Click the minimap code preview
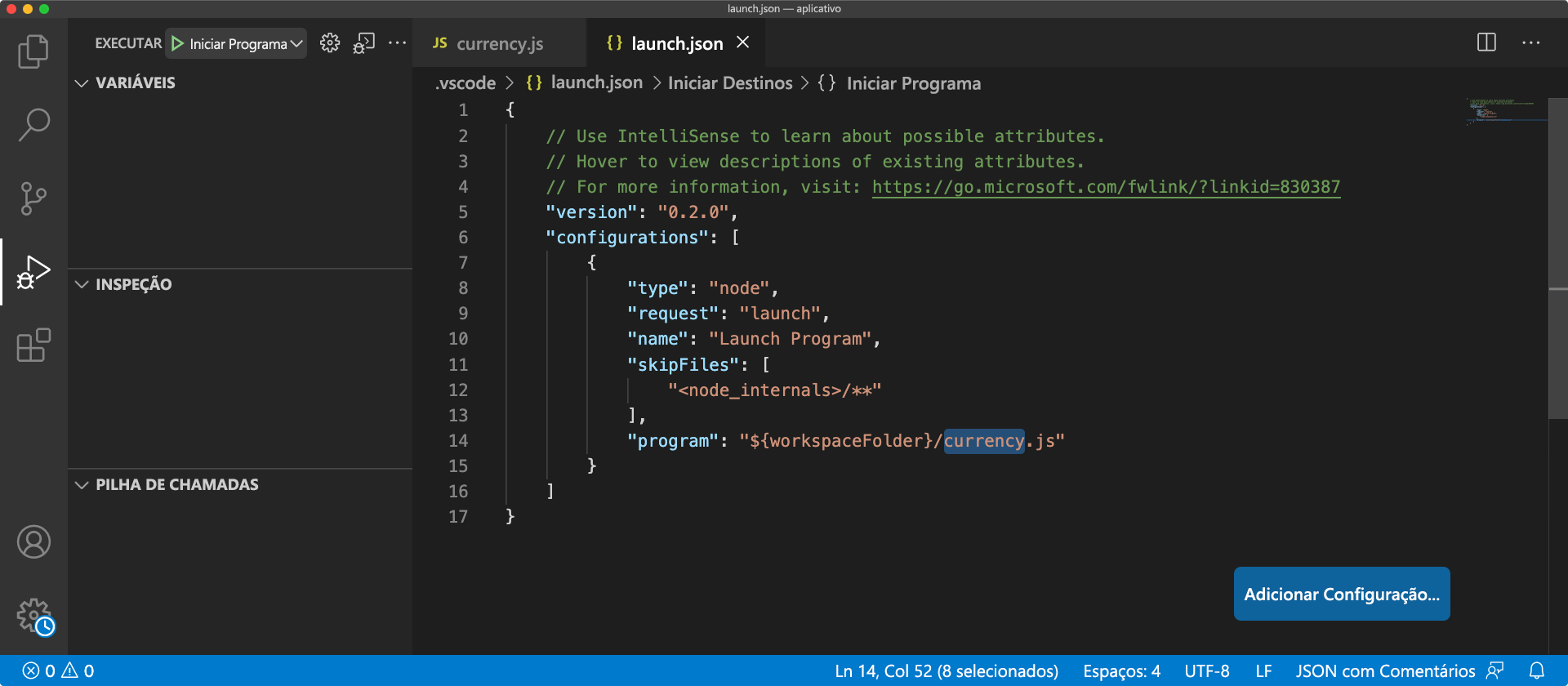This screenshot has width=1568, height=686. coord(1505,110)
